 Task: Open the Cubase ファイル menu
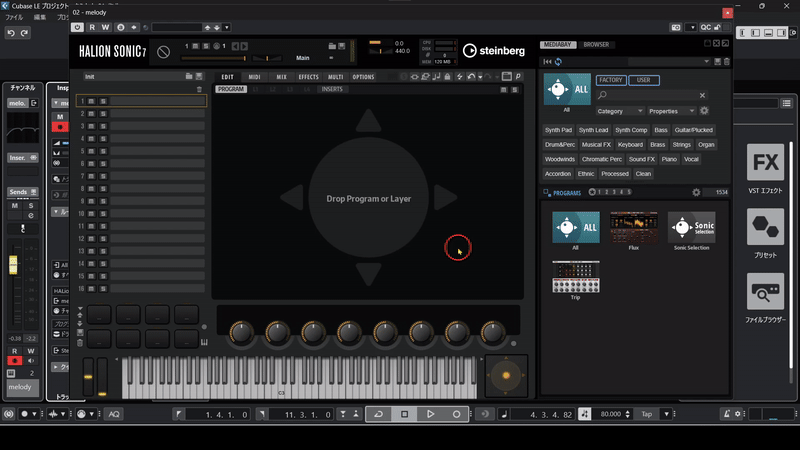[x=14, y=17]
